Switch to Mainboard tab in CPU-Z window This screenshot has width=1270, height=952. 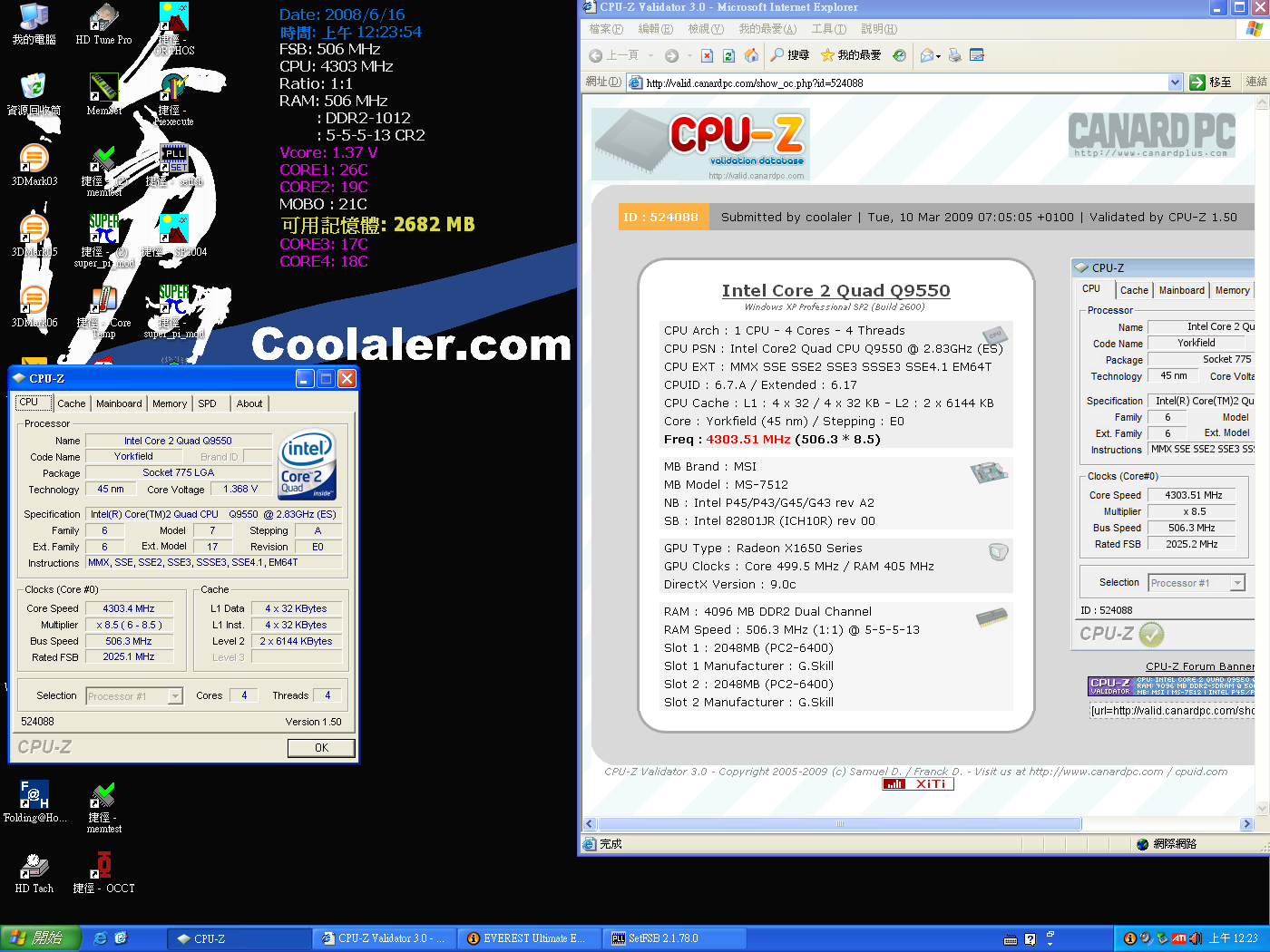119,403
